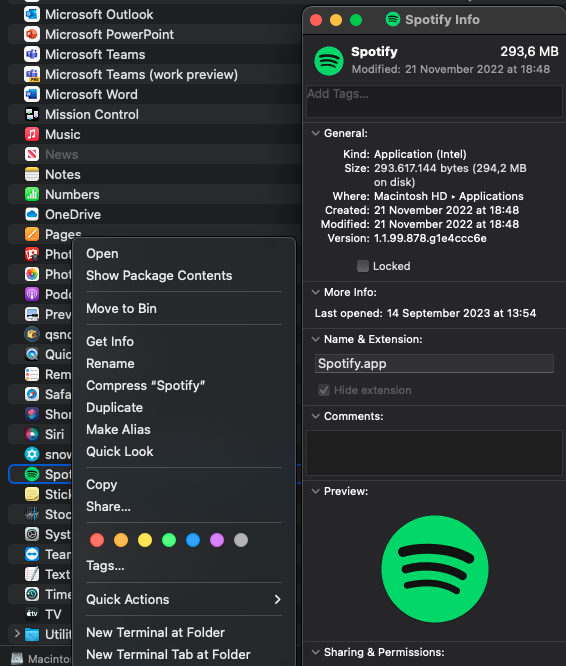
Task: Open the Quick Actions submenu
Action: (x=184, y=599)
